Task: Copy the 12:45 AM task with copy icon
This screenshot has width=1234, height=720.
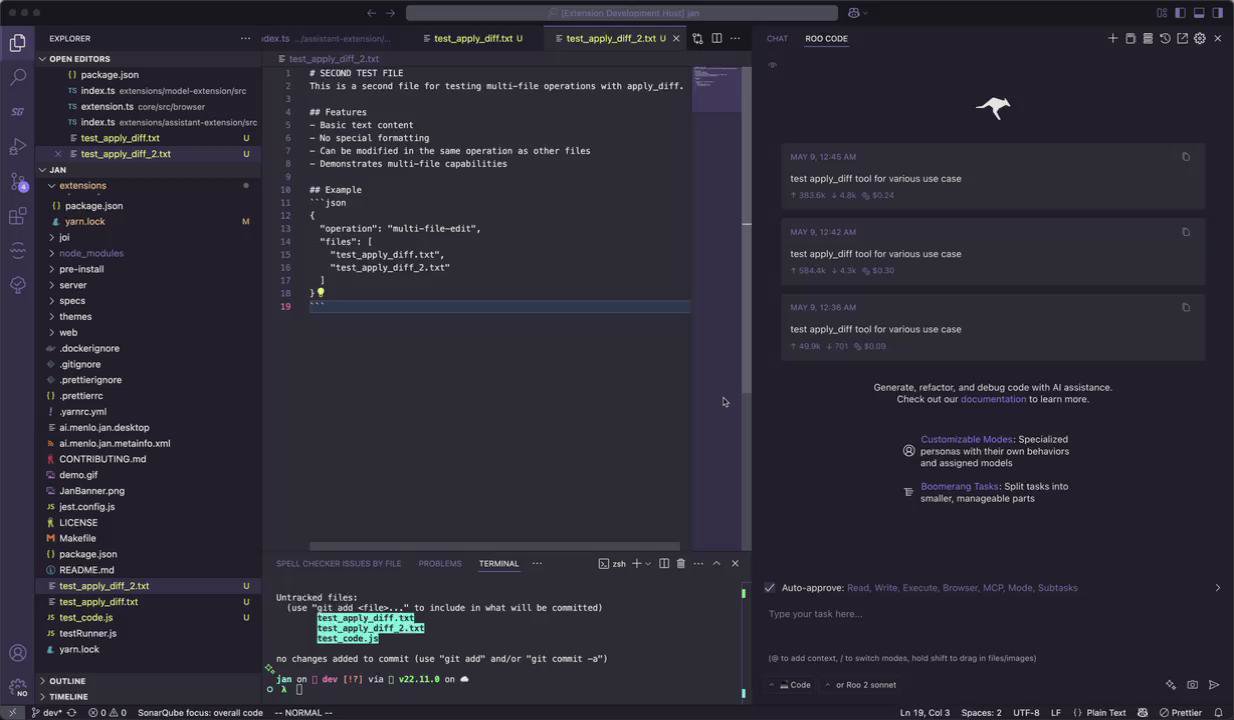Action: [1186, 157]
